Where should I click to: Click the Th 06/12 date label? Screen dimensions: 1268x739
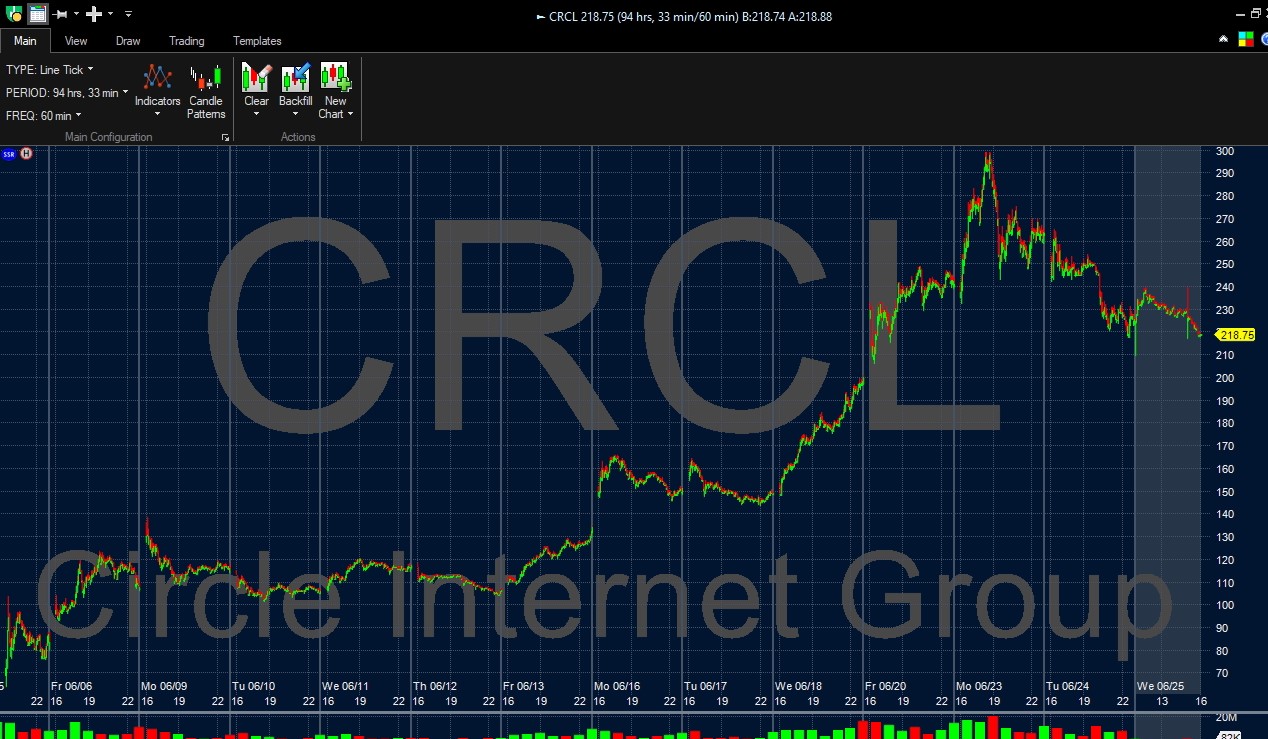click(435, 686)
